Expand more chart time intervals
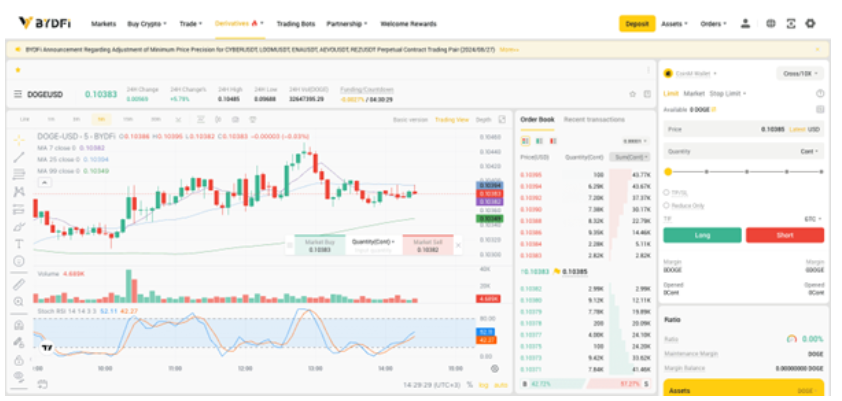 (178, 119)
